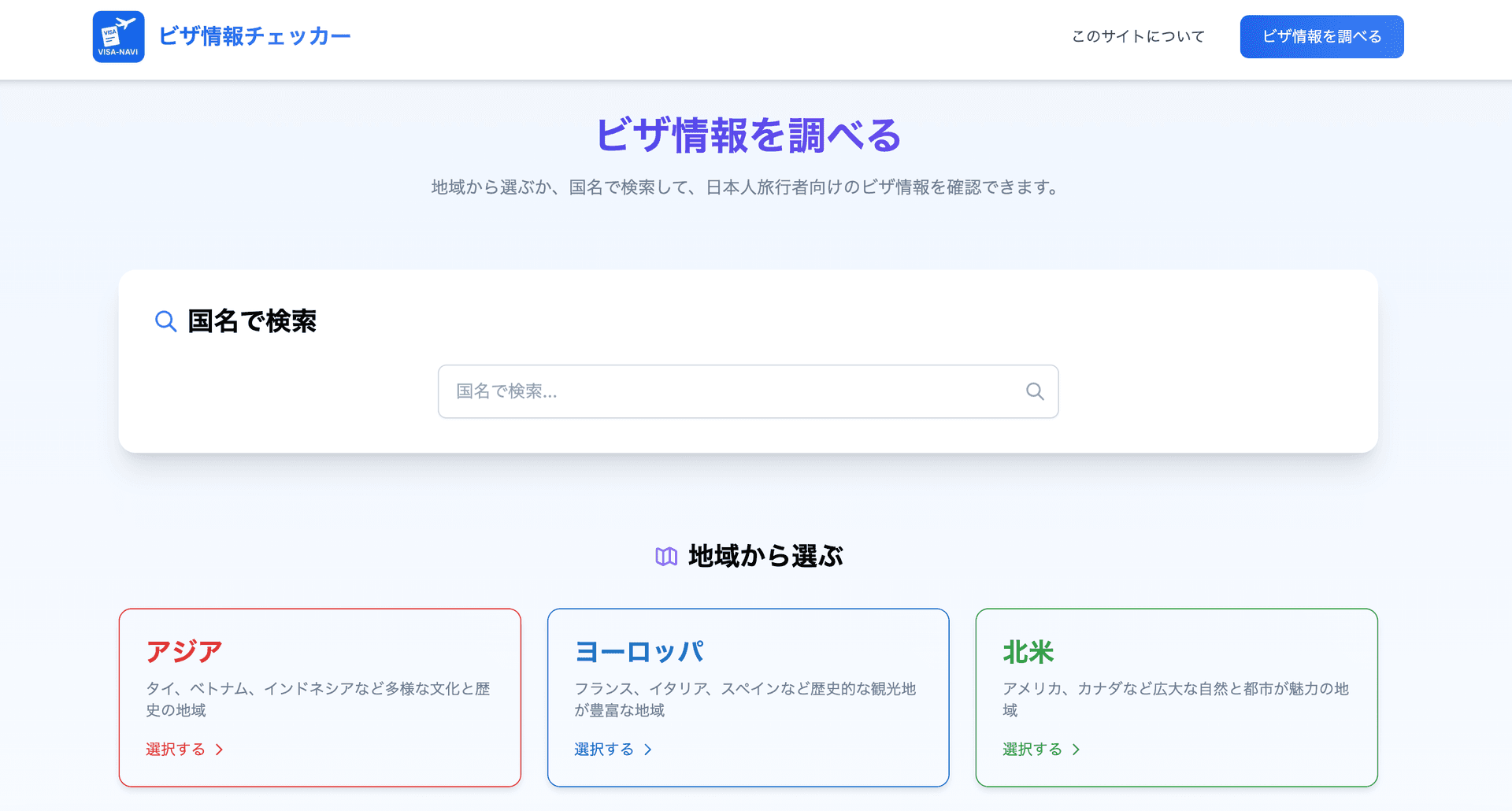Click the magnifying glass inside the search field
Image resolution: width=1512 pixels, height=811 pixels.
click(1033, 391)
